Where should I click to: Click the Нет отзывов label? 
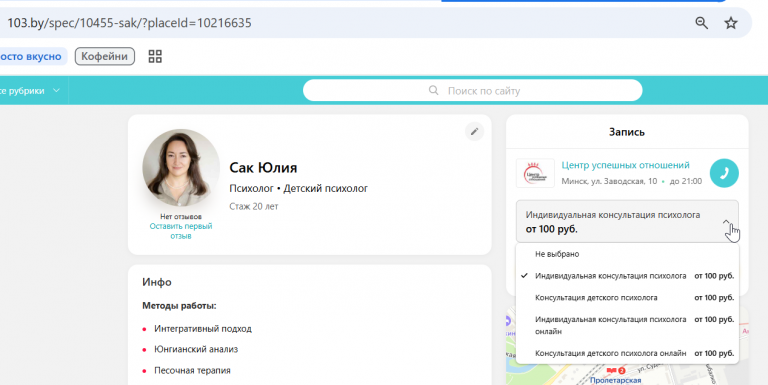click(x=181, y=217)
